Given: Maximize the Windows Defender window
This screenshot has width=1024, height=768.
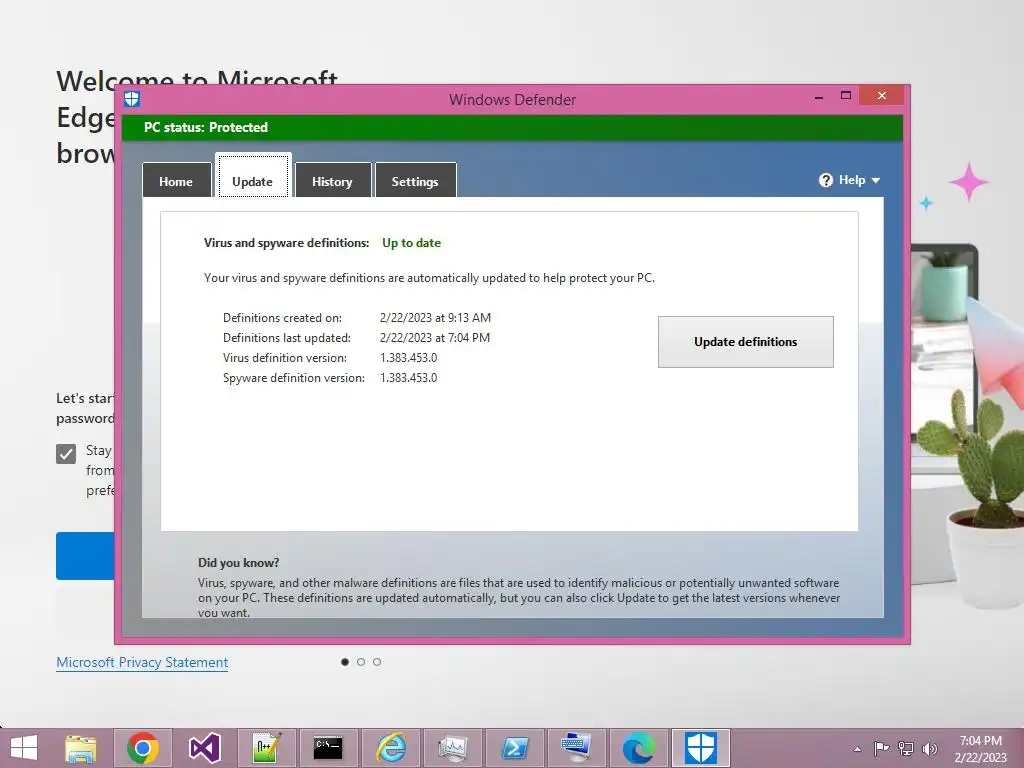Looking at the screenshot, I should pyautogui.click(x=846, y=95).
